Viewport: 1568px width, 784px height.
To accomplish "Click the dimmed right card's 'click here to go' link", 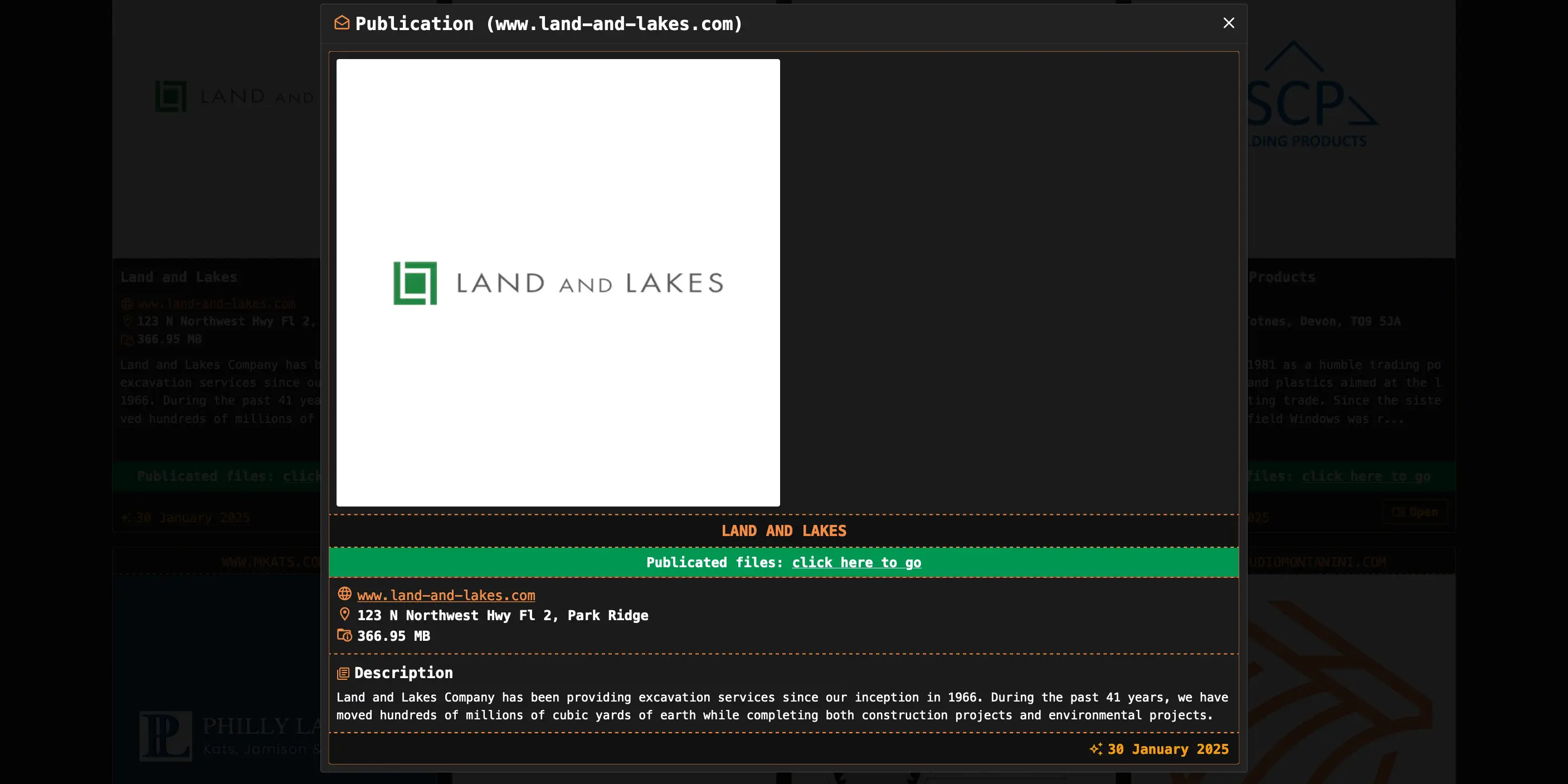I will (x=1365, y=476).
